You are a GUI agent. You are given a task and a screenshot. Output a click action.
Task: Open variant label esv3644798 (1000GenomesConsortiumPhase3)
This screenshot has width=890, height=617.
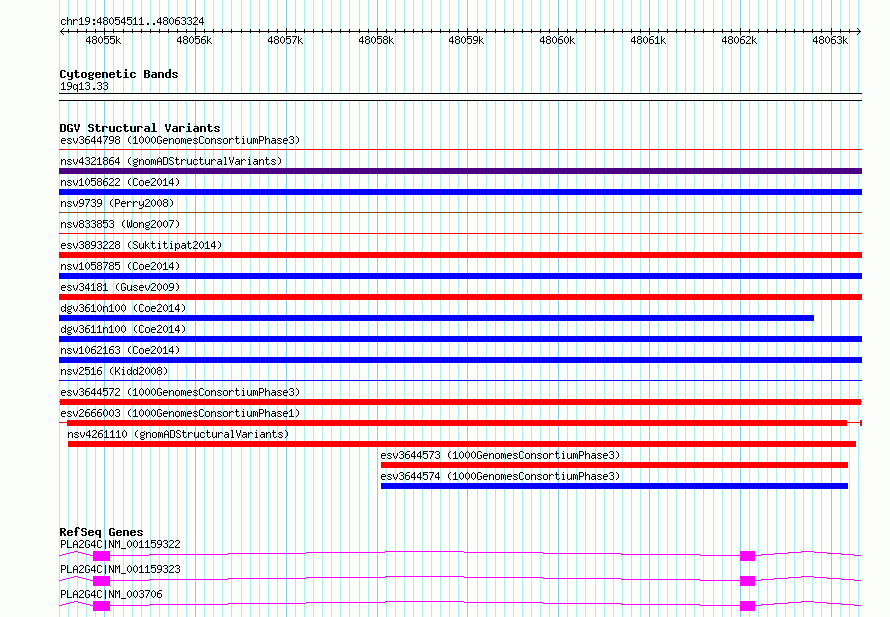click(x=180, y=140)
